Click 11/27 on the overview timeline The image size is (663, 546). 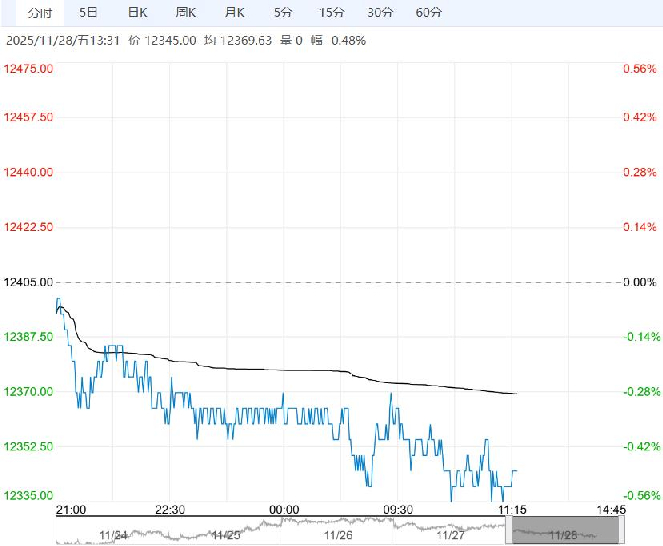(452, 536)
